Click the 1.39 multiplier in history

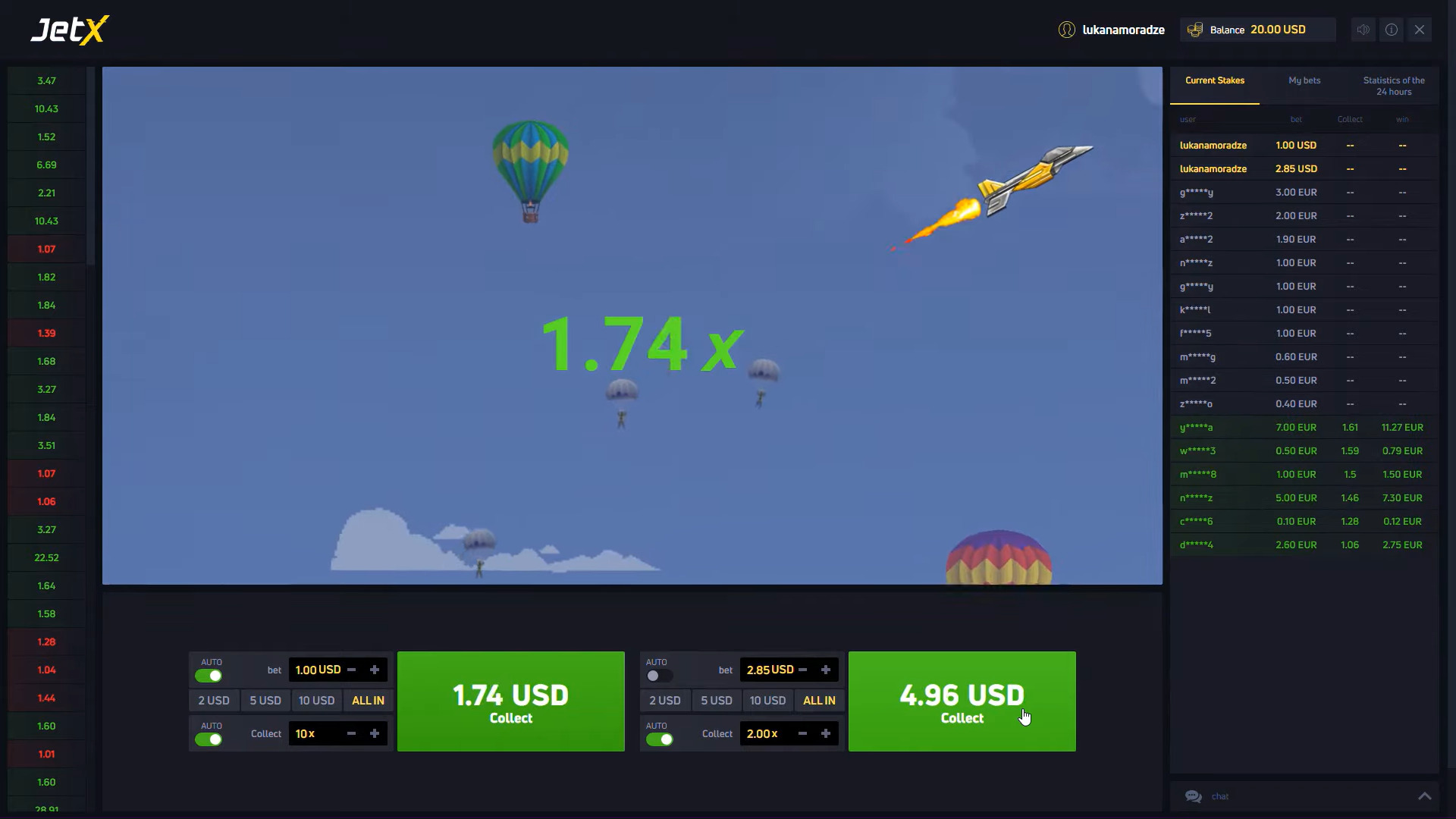point(46,333)
